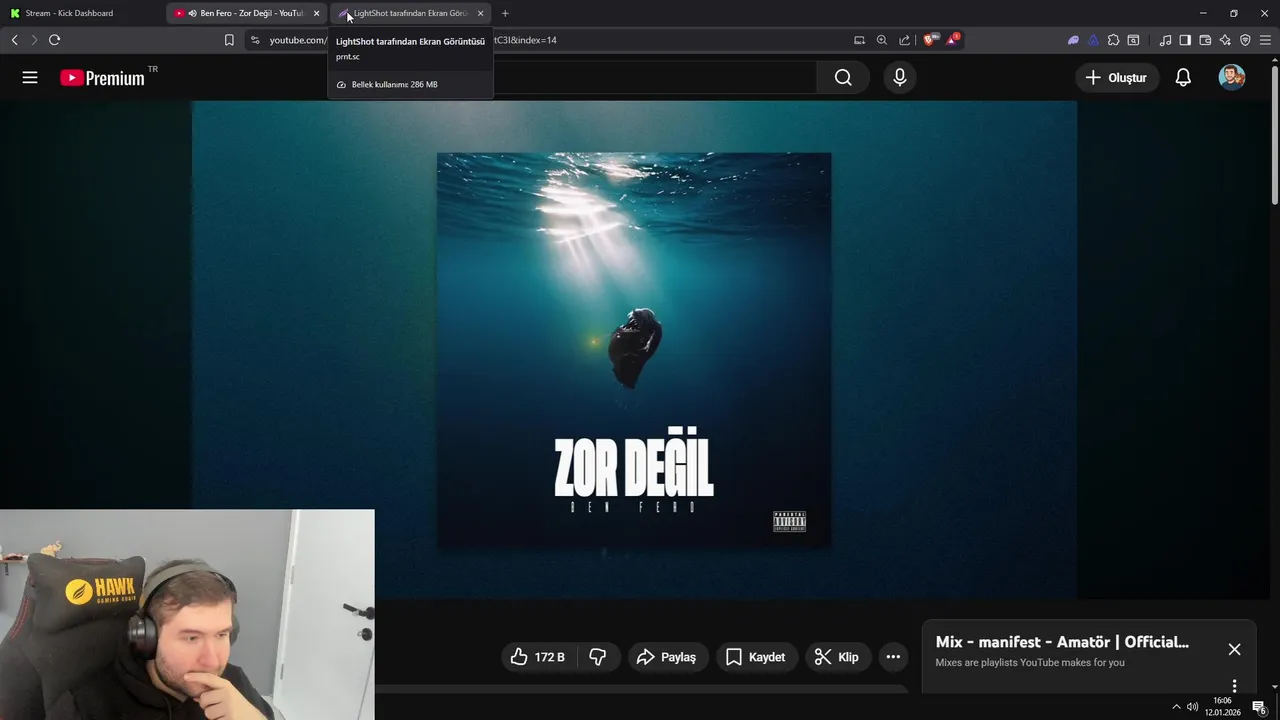Image resolution: width=1280 pixels, height=720 pixels.
Task: Open a new browser tab with plus
Action: 505,13
